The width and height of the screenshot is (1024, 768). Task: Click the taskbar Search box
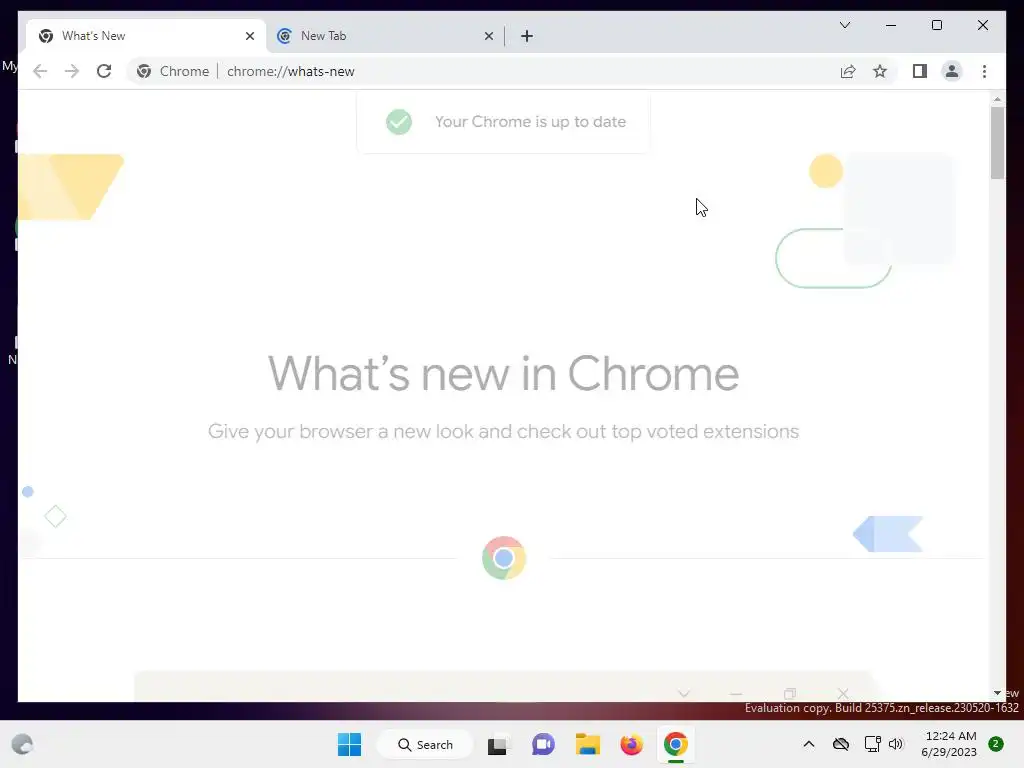[x=425, y=744]
